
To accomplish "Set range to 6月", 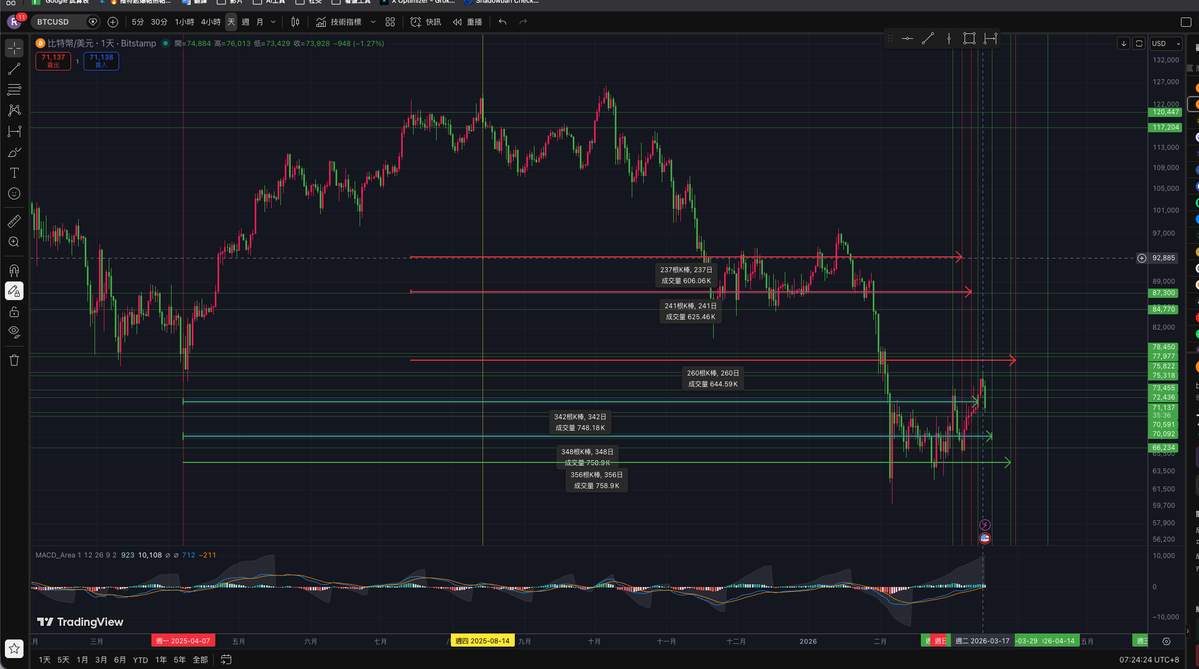I will (x=120, y=660).
